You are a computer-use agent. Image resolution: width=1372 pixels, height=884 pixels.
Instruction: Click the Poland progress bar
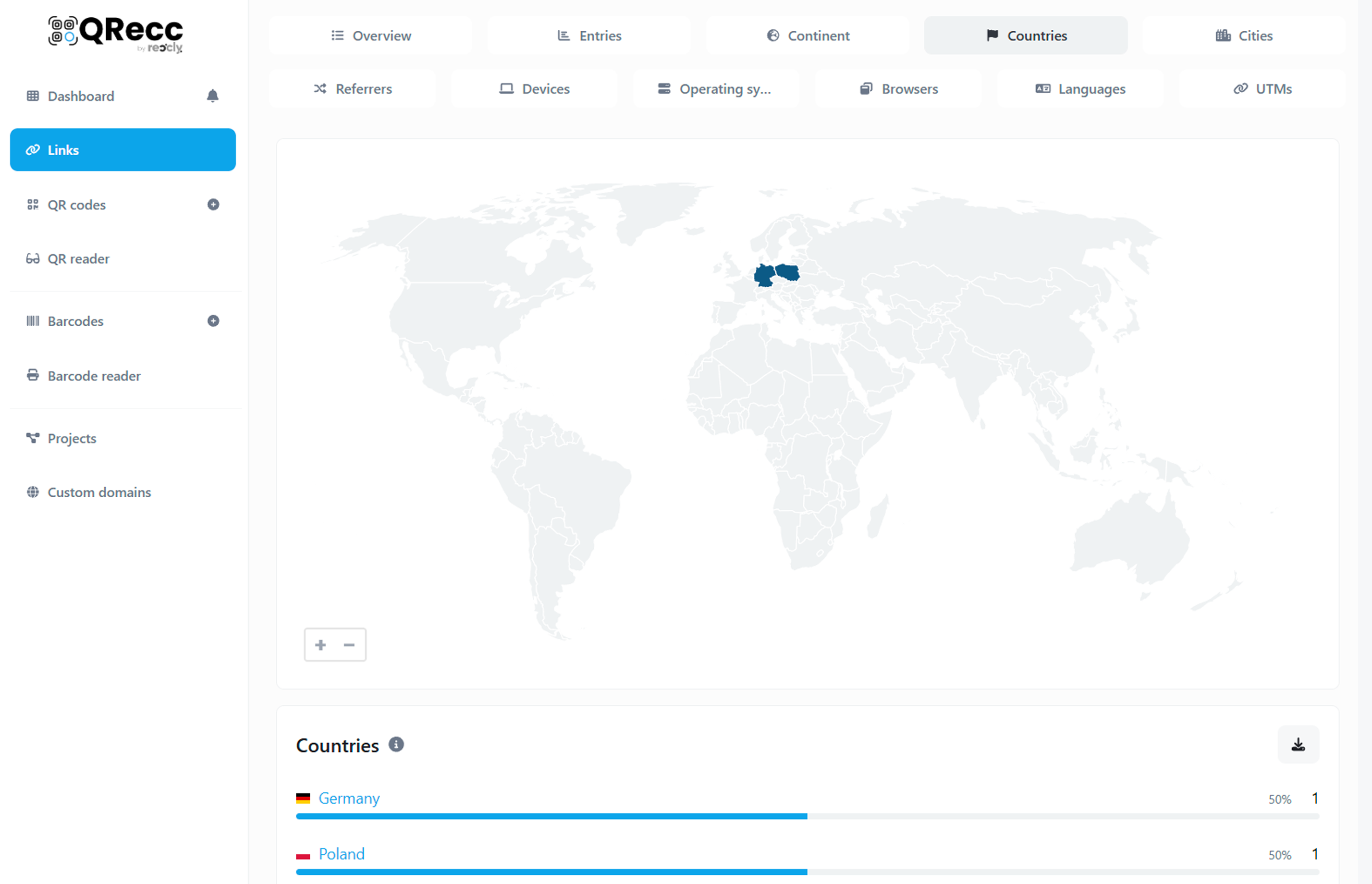pyautogui.click(x=808, y=872)
